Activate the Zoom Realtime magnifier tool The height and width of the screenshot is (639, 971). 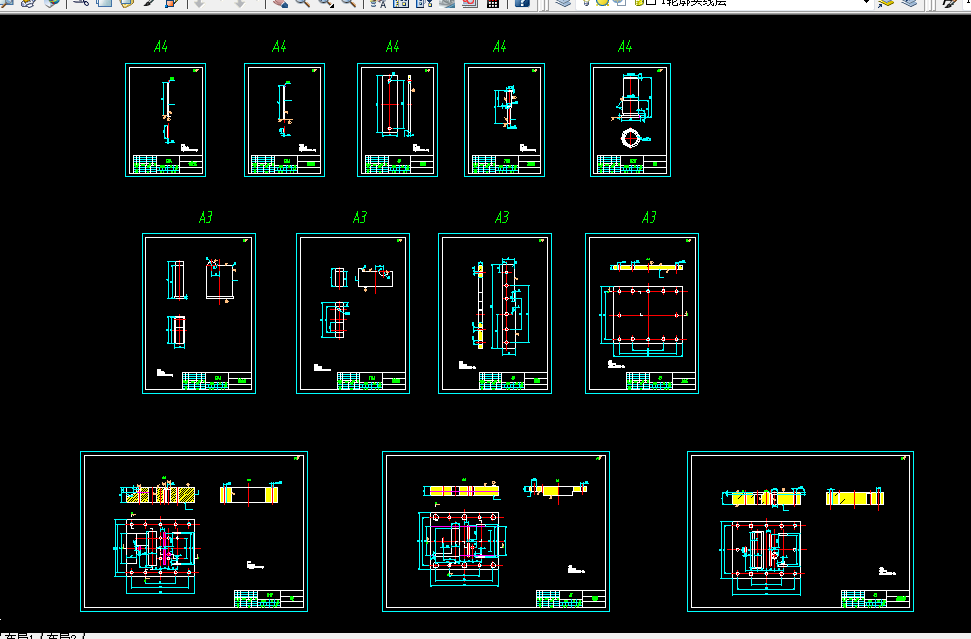302,2
